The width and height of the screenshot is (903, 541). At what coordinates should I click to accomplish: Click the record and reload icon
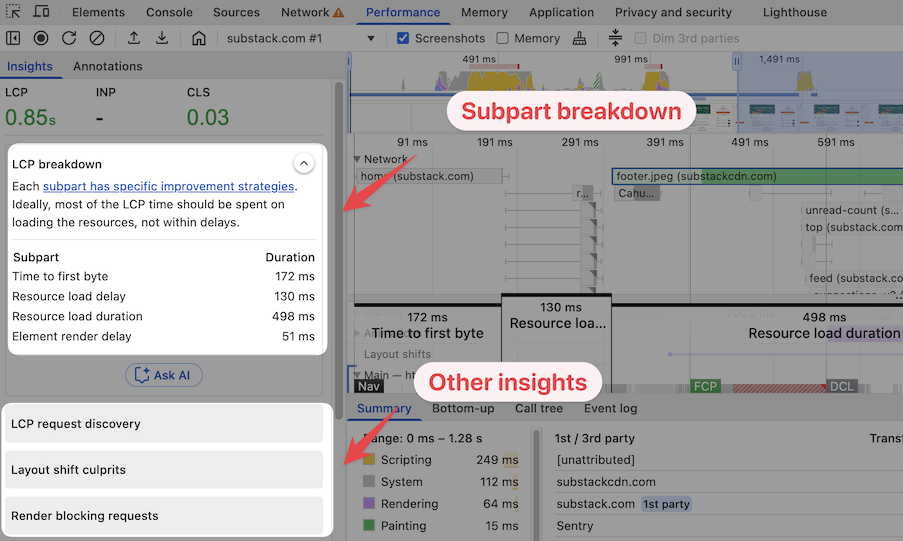point(69,38)
